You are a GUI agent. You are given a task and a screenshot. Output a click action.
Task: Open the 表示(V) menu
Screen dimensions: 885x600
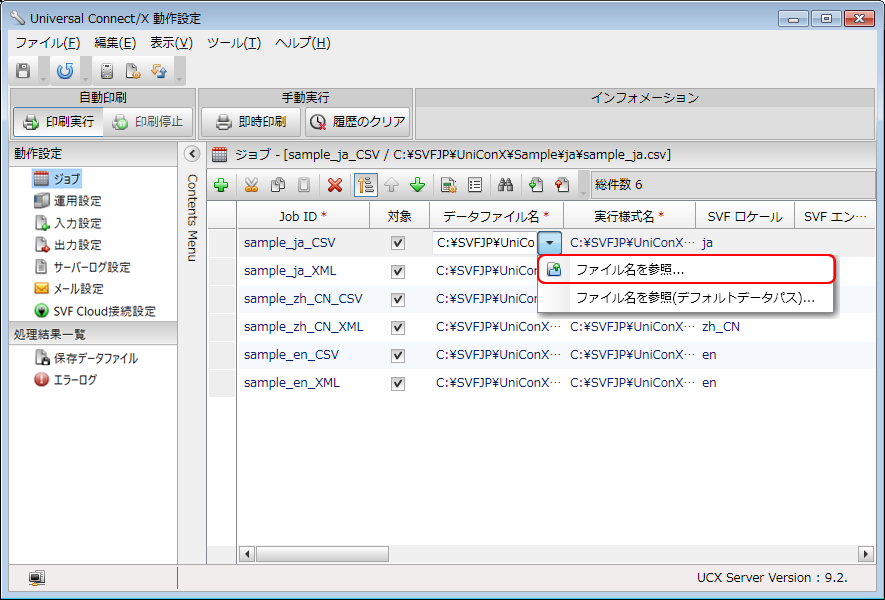(x=171, y=43)
